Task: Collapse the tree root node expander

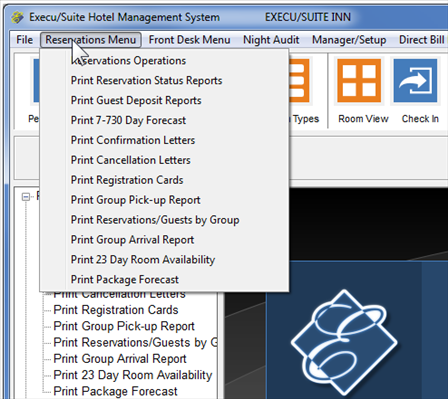Action: pos(26,197)
